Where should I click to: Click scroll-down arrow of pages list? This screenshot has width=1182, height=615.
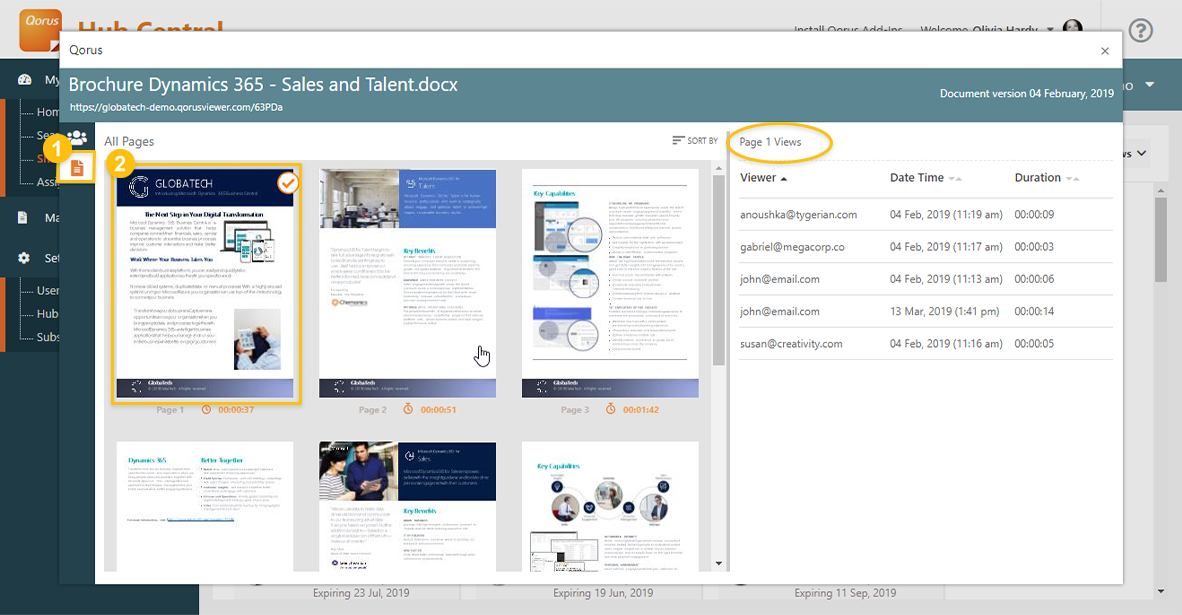tap(718, 563)
